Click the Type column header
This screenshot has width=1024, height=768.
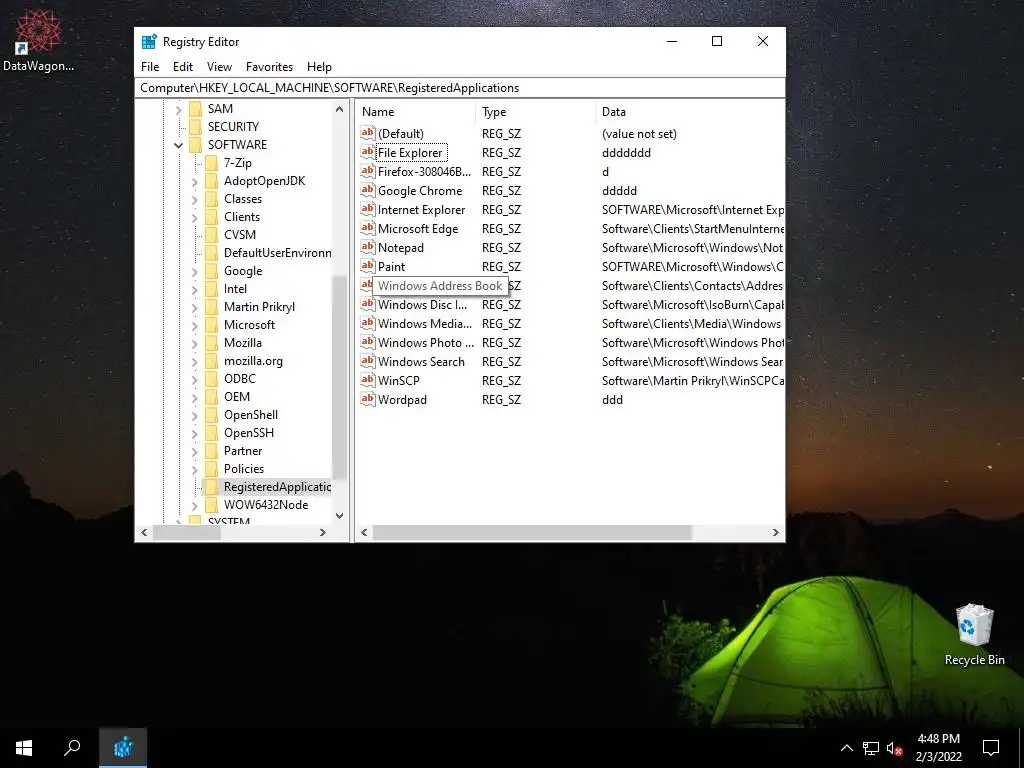[536, 112]
